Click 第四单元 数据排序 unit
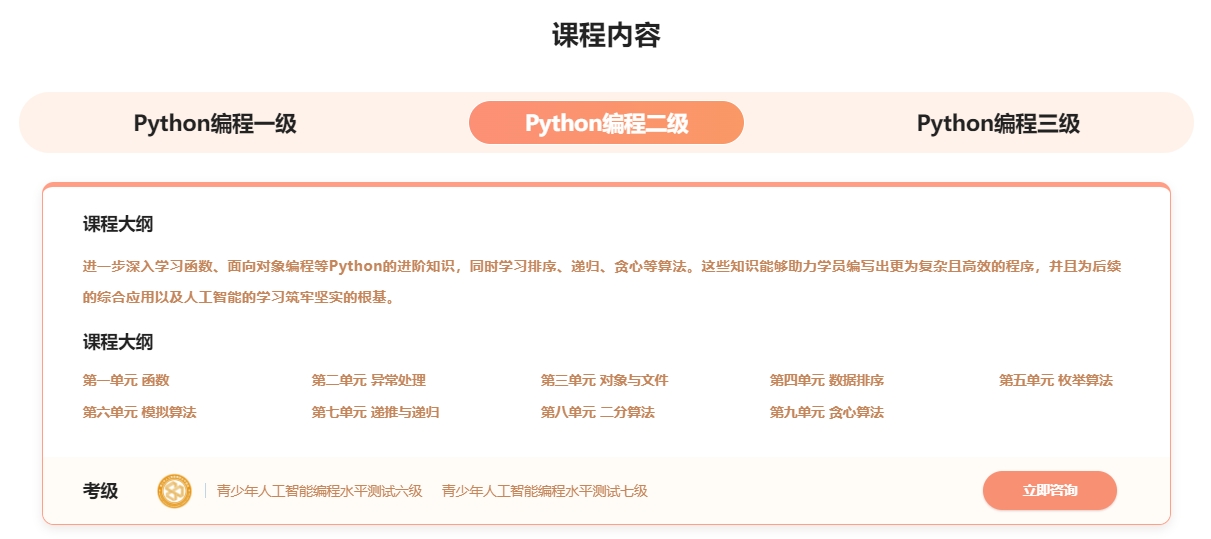The image size is (1211, 539). click(x=826, y=380)
